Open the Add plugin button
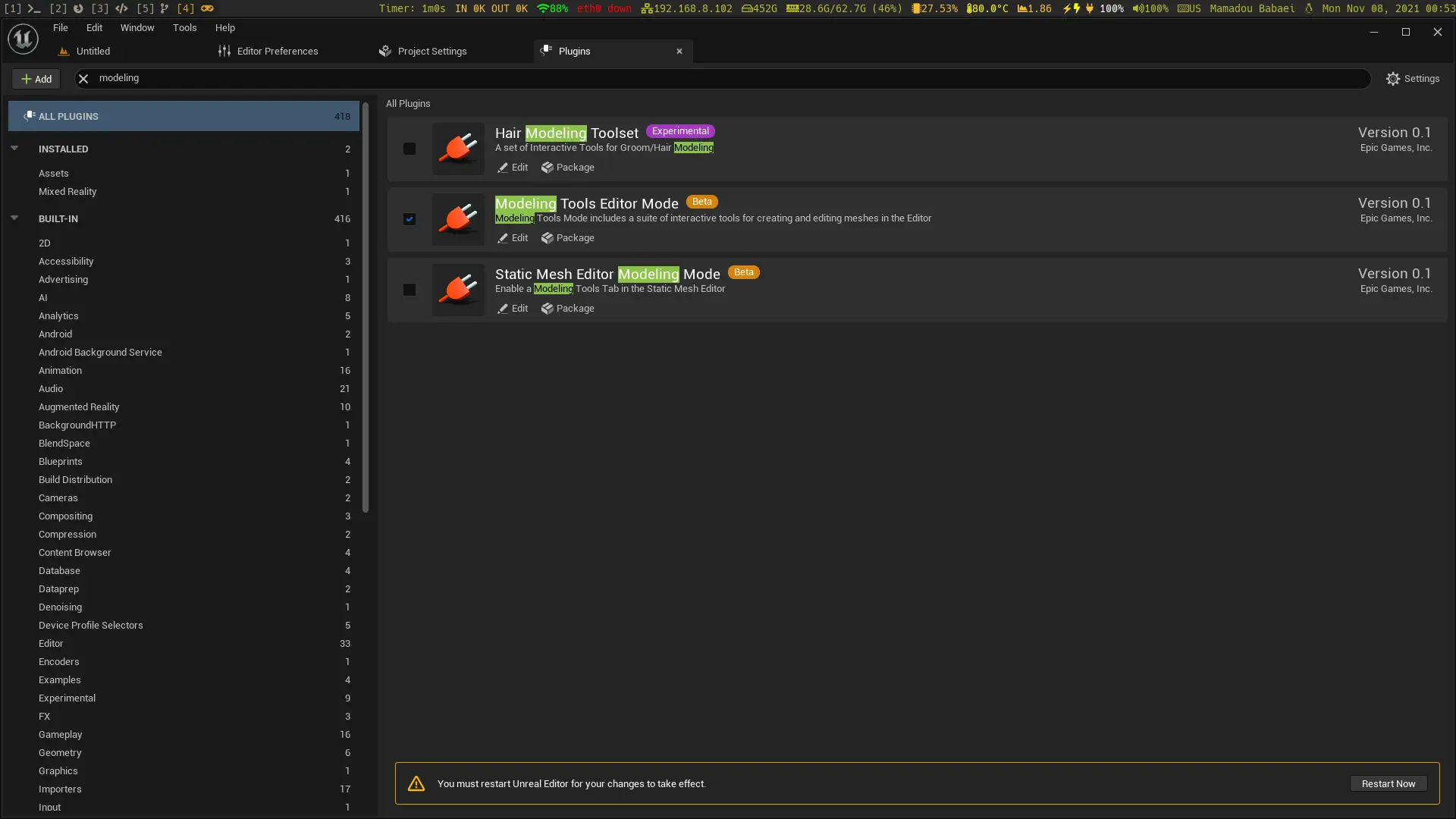 tap(36, 79)
